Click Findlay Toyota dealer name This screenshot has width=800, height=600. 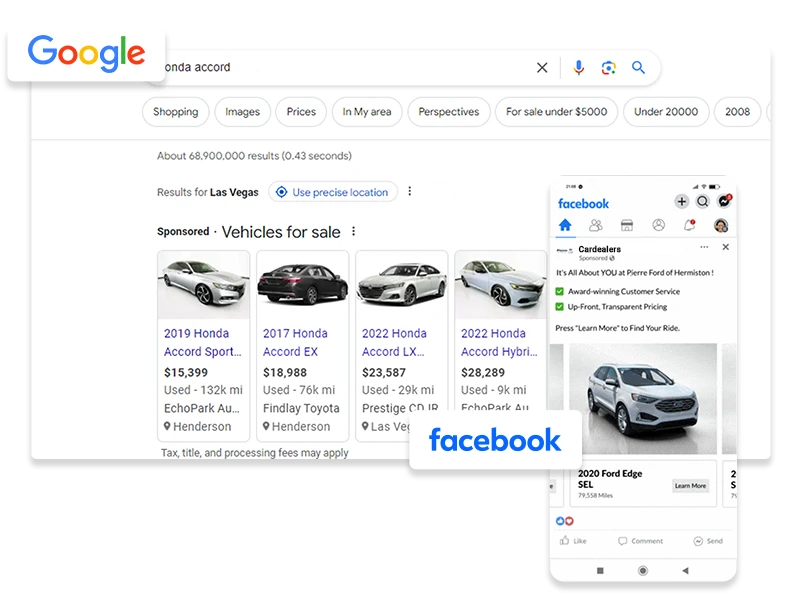[x=301, y=408]
